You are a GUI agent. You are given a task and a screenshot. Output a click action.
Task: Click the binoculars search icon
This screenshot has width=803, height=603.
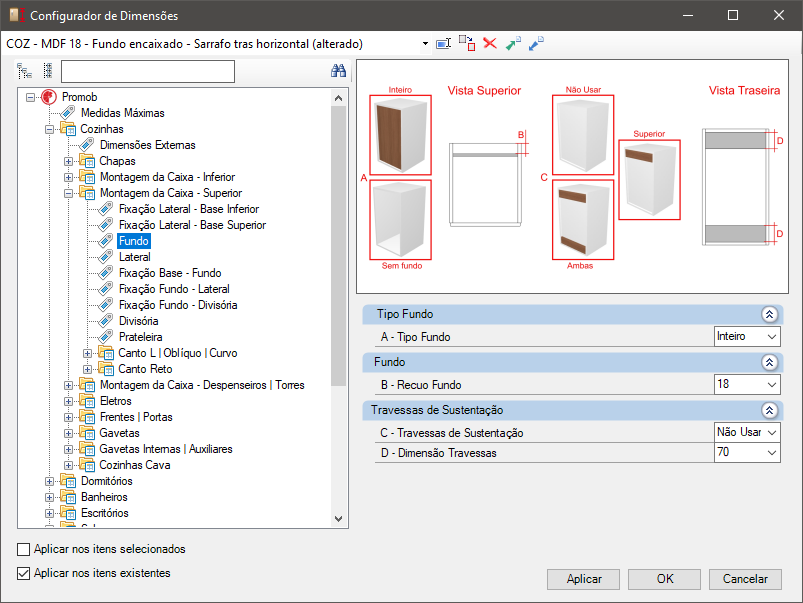pos(338,71)
